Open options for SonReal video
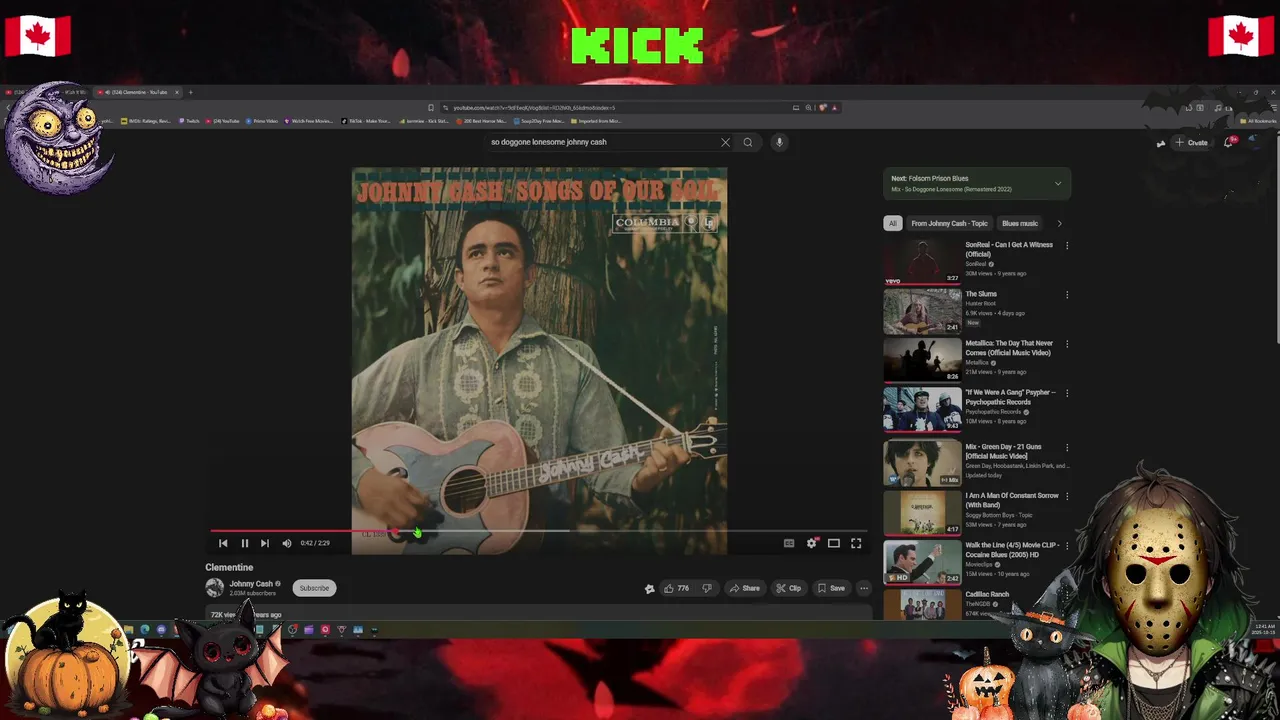The width and height of the screenshot is (1280, 720). tap(1067, 245)
